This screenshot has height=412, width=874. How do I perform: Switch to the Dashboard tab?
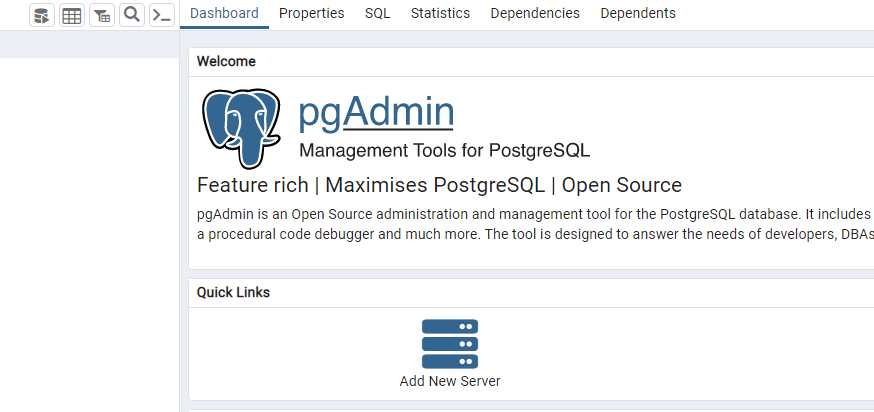[x=224, y=13]
